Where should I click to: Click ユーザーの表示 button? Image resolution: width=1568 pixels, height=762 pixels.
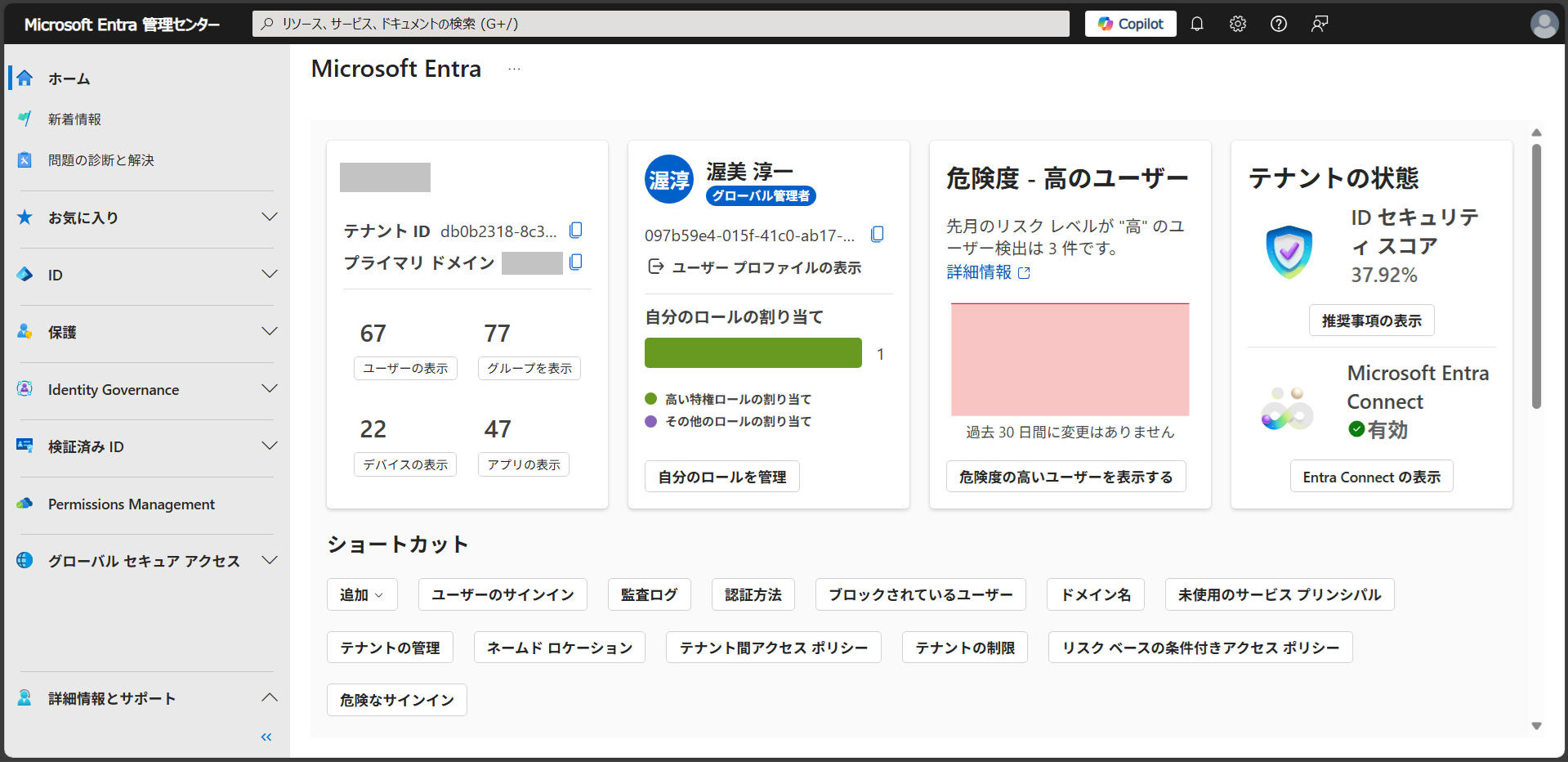pyautogui.click(x=405, y=368)
